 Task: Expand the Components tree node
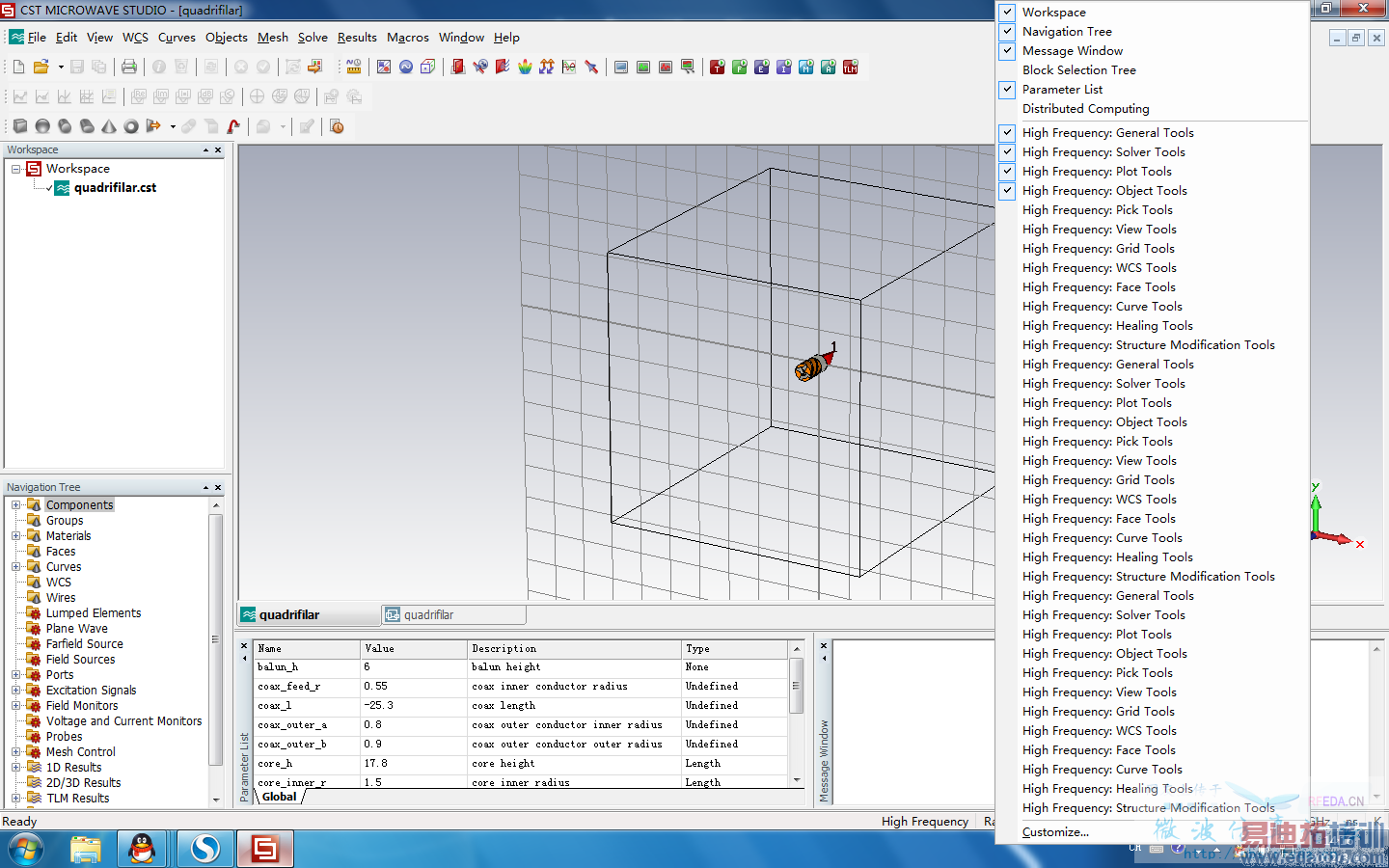pos(15,505)
